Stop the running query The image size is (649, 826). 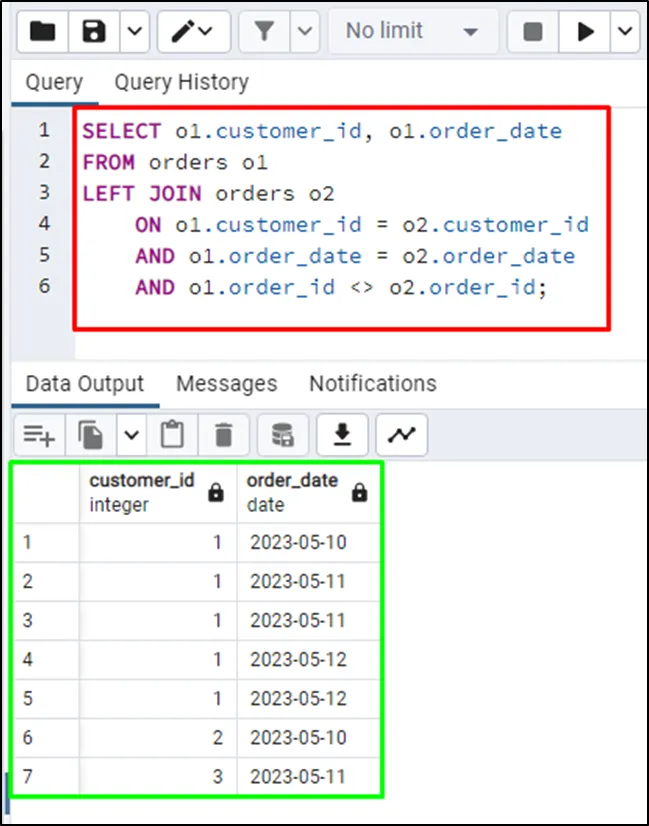[x=533, y=32]
